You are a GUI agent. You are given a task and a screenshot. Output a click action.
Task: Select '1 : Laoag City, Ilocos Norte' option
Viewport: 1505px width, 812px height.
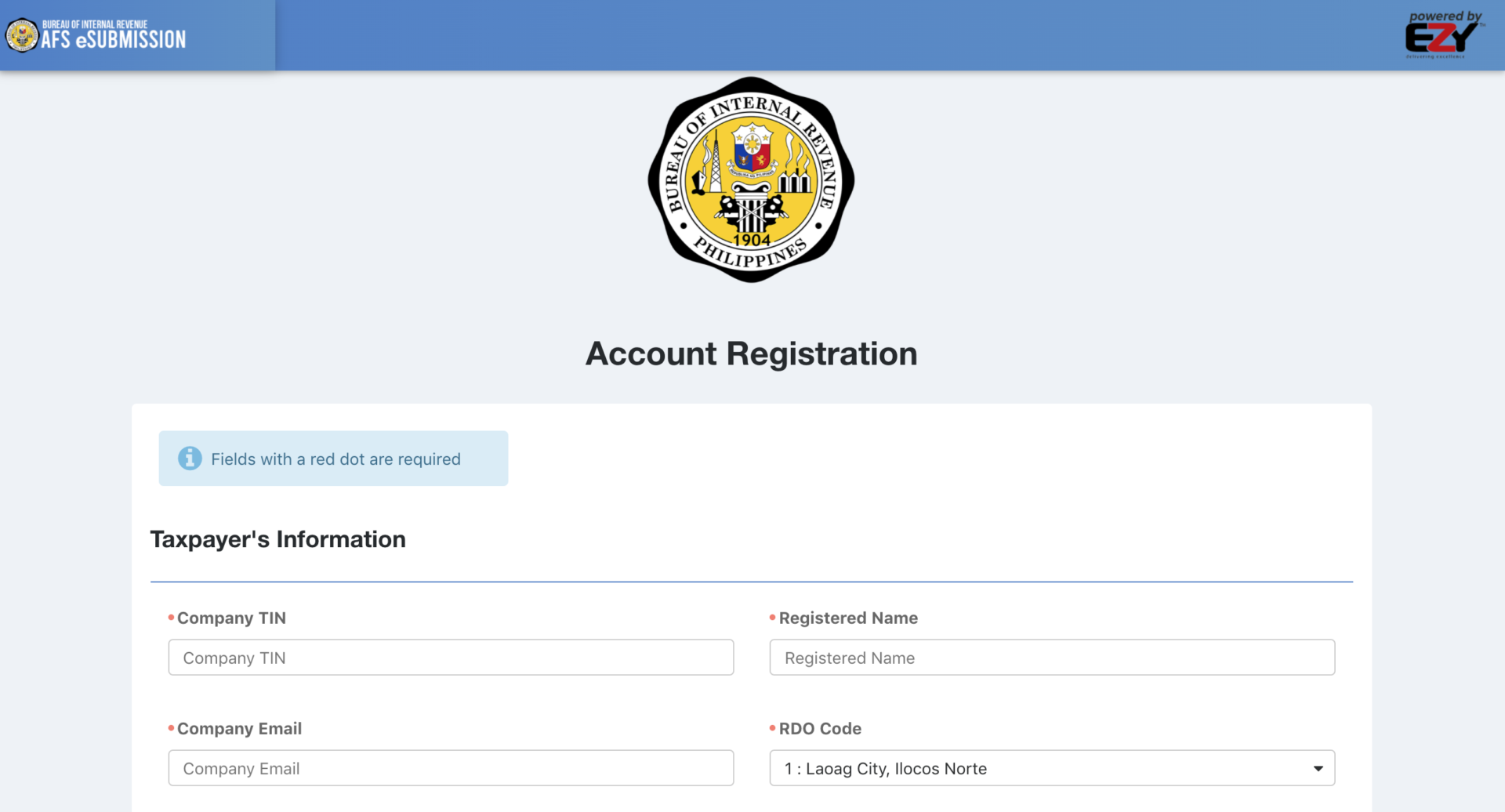click(886, 768)
